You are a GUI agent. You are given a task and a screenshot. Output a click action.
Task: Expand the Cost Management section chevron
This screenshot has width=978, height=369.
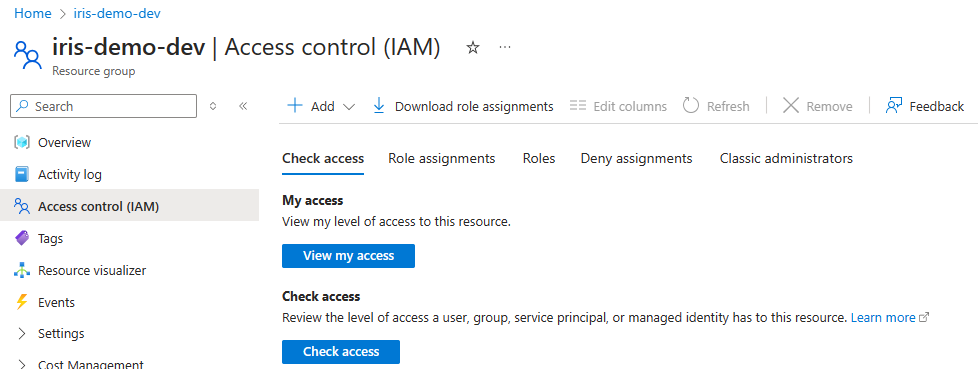(22, 365)
